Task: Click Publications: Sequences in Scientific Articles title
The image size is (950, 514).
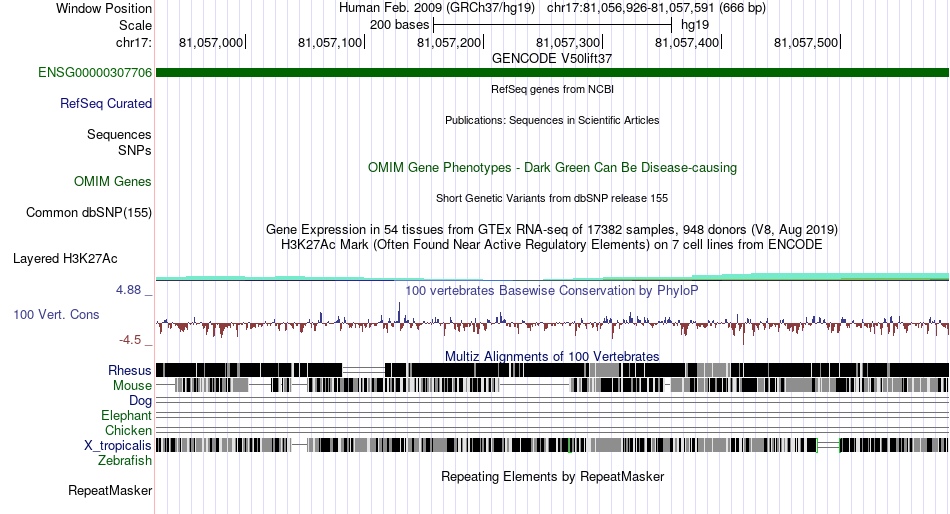Action: click(552, 120)
